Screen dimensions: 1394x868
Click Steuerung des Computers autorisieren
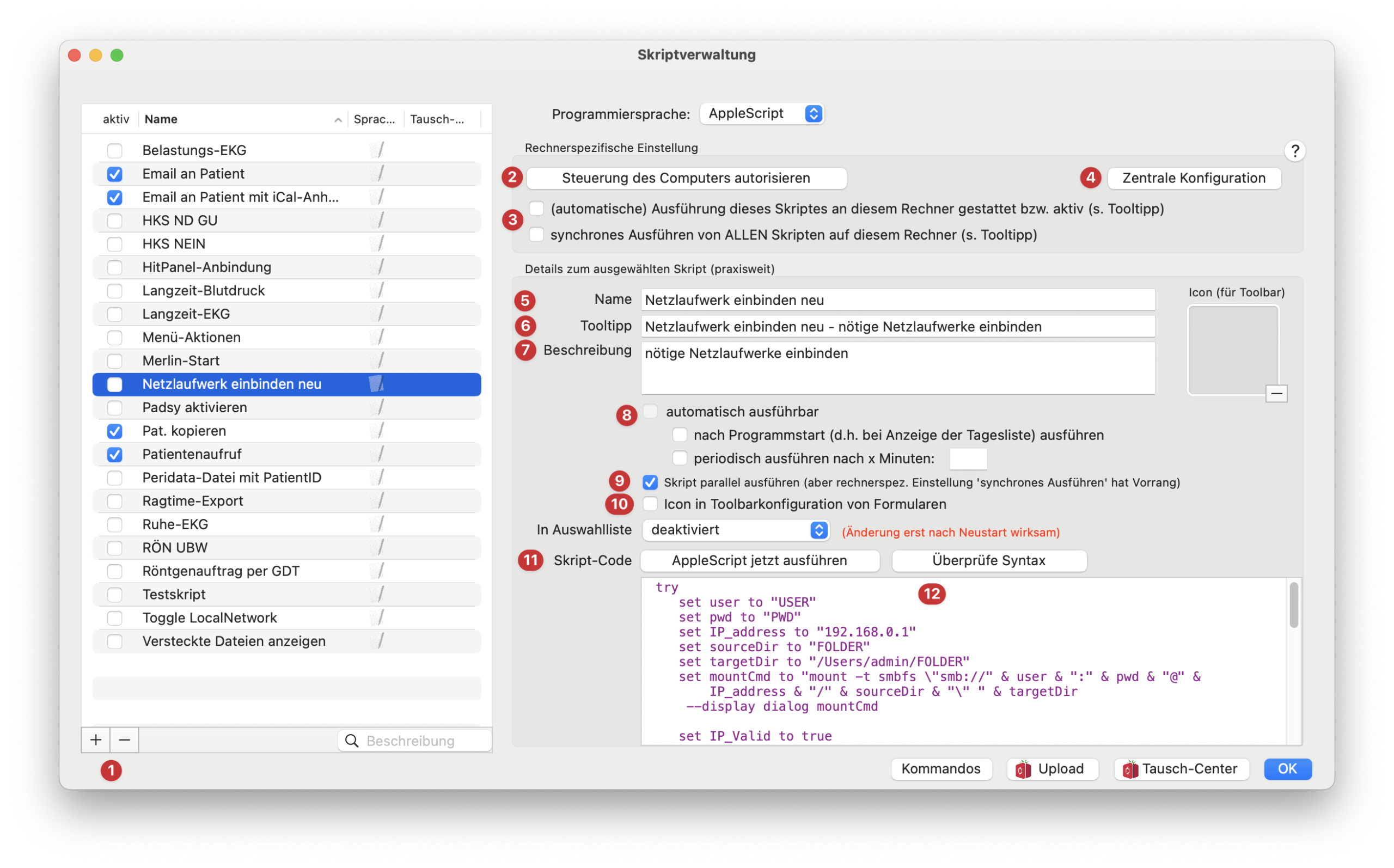click(x=686, y=178)
